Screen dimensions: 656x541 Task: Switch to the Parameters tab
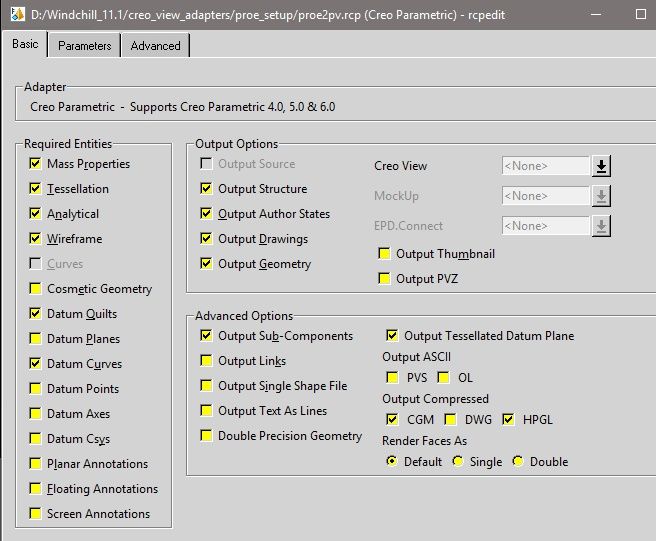tap(84, 46)
